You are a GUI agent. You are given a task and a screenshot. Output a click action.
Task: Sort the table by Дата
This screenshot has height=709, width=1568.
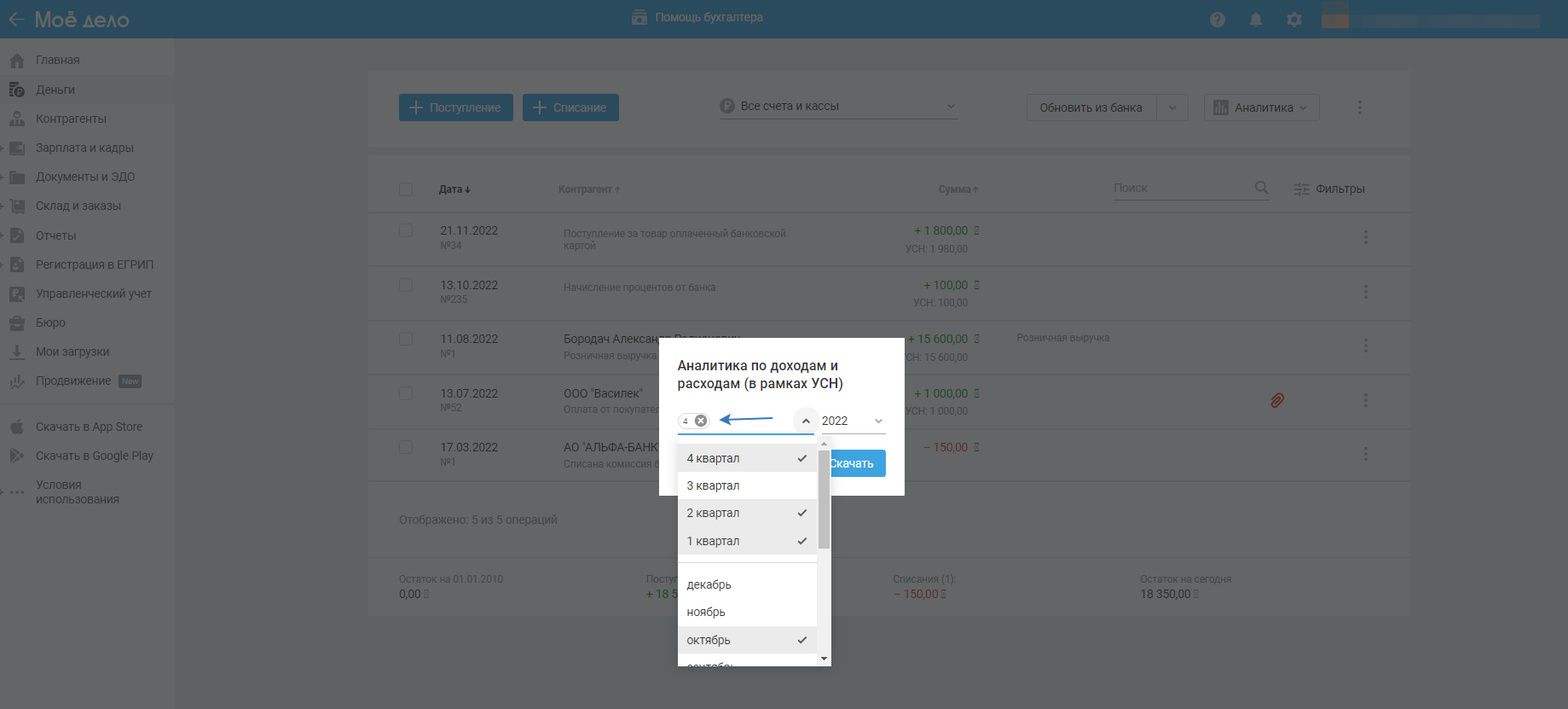454,189
